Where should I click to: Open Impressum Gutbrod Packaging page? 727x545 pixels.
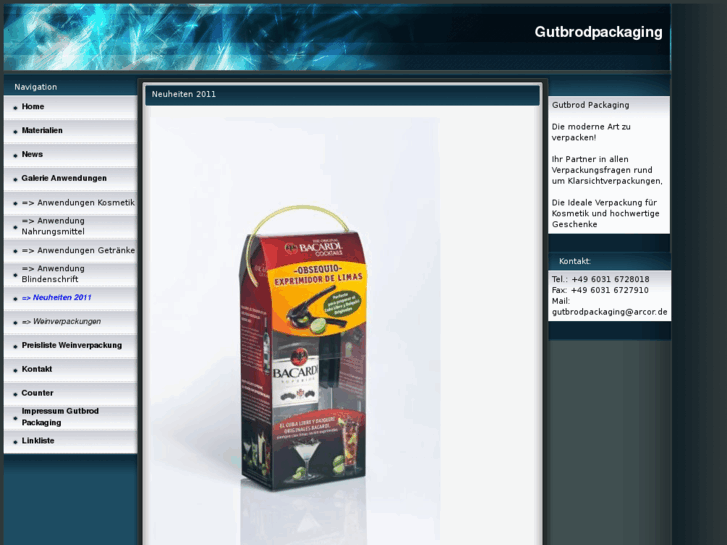(x=60, y=417)
